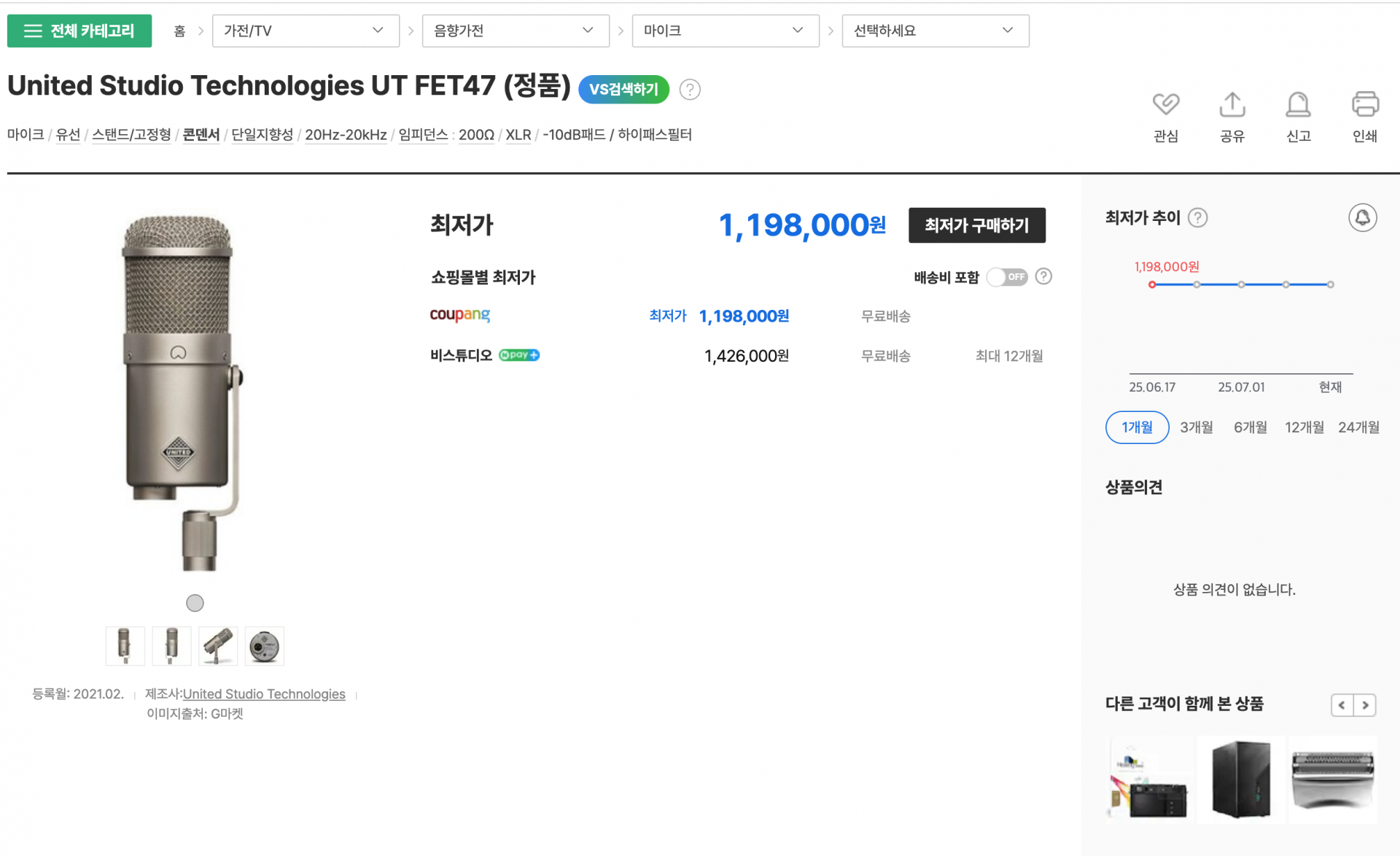Open 비스튜디오 price 1,426,000원

click(x=747, y=356)
